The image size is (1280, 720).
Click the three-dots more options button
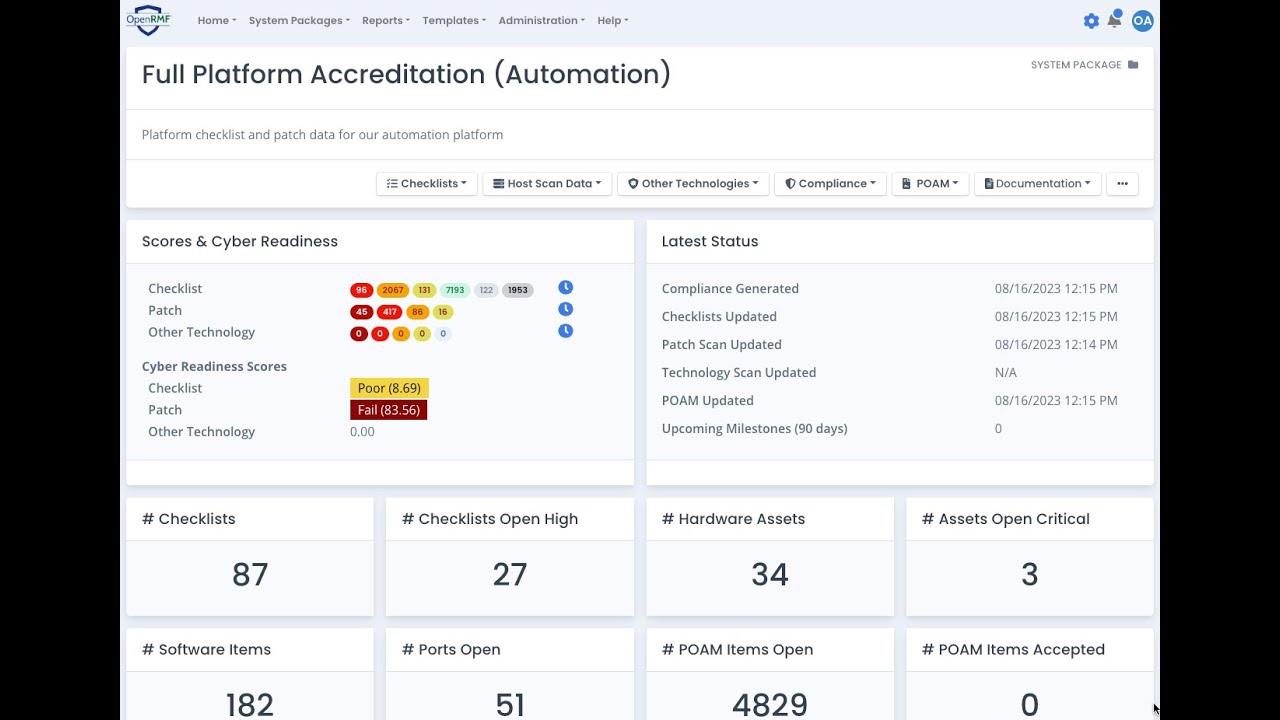1122,184
